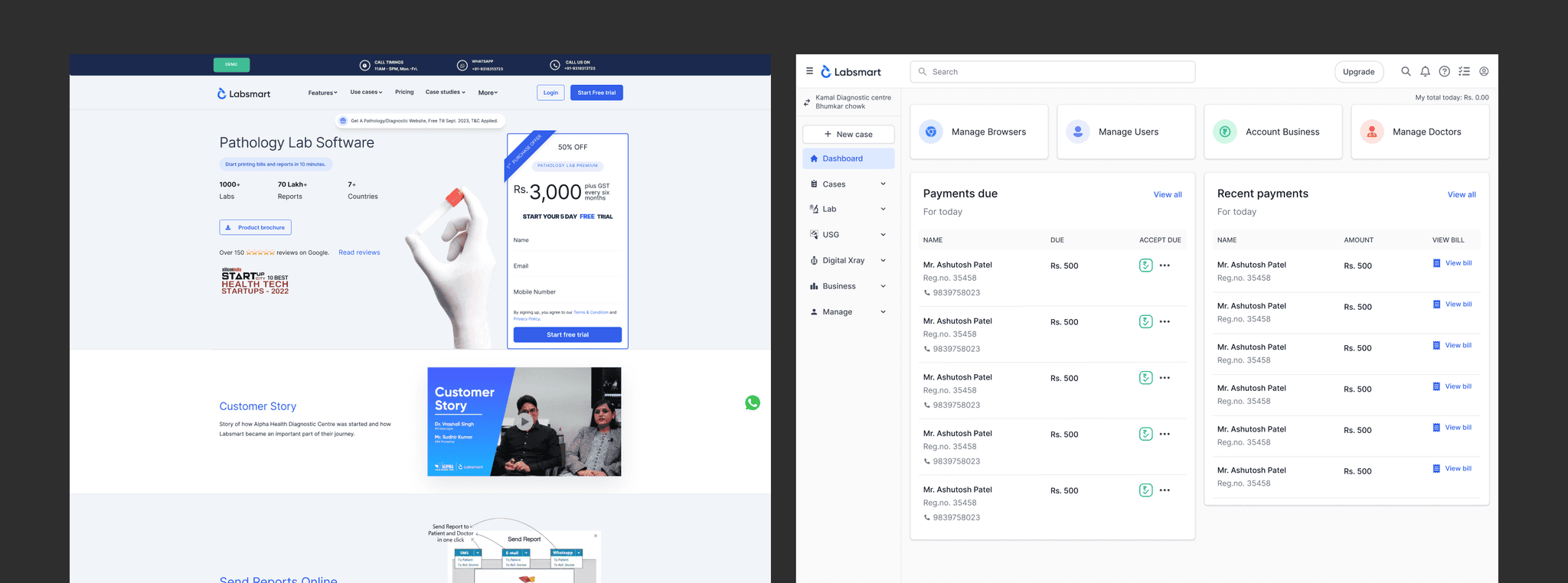The height and width of the screenshot is (583, 1568).
Task: Click the 'Pathology Lab Software' heading
Action: (x=297, y=142)
